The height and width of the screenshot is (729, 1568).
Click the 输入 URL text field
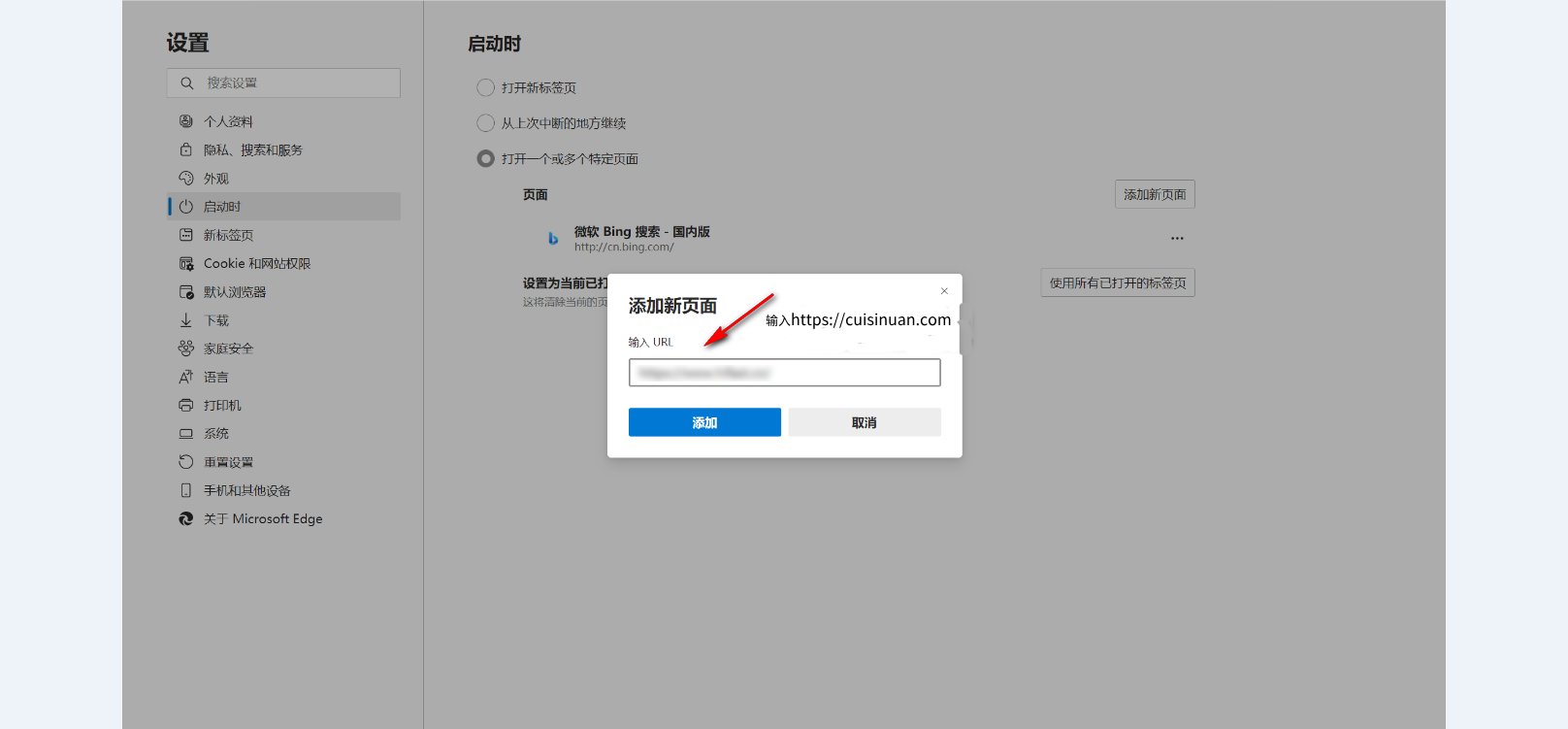pyautogui.click(x=784, y=373)
